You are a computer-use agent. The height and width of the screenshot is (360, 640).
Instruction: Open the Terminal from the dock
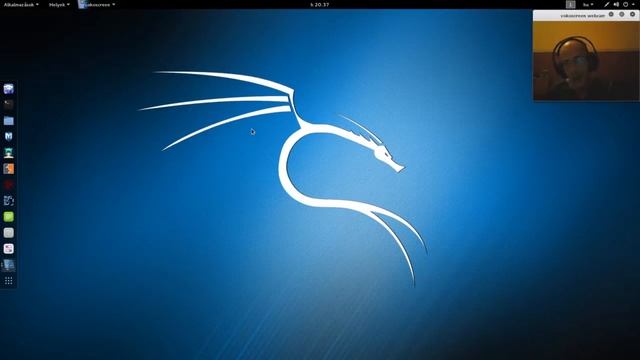[9, 104]
